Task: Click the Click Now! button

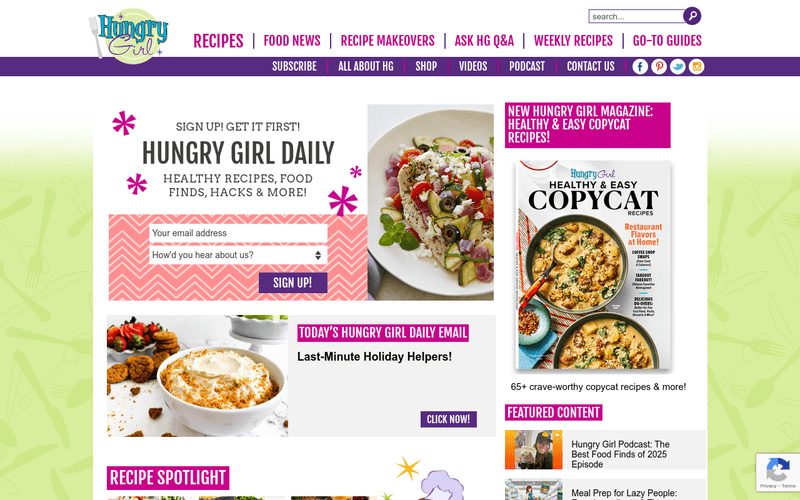Action: pyautogui.click(x=448, y=419)
